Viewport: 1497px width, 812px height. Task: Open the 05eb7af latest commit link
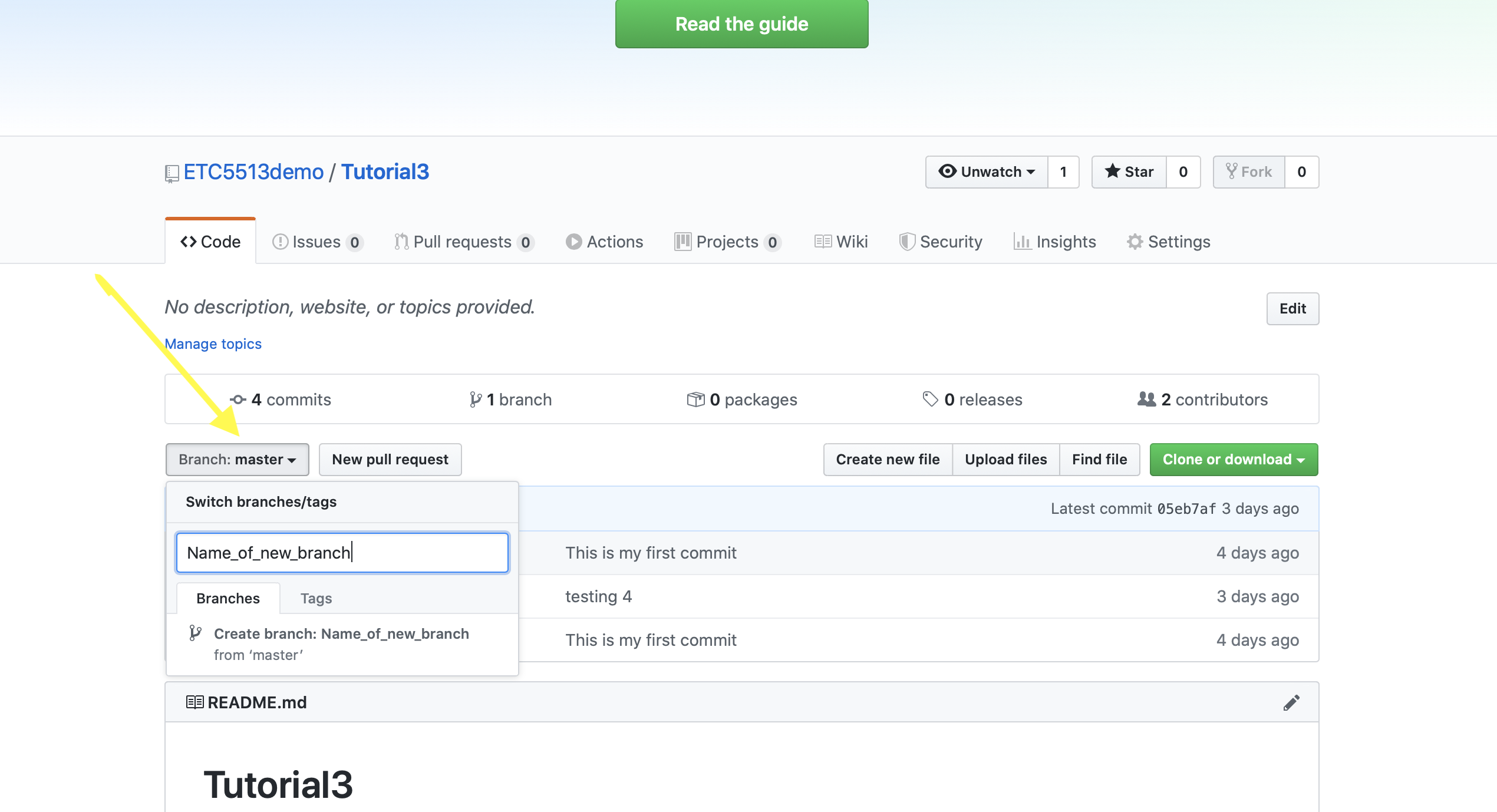[1186, 509]
